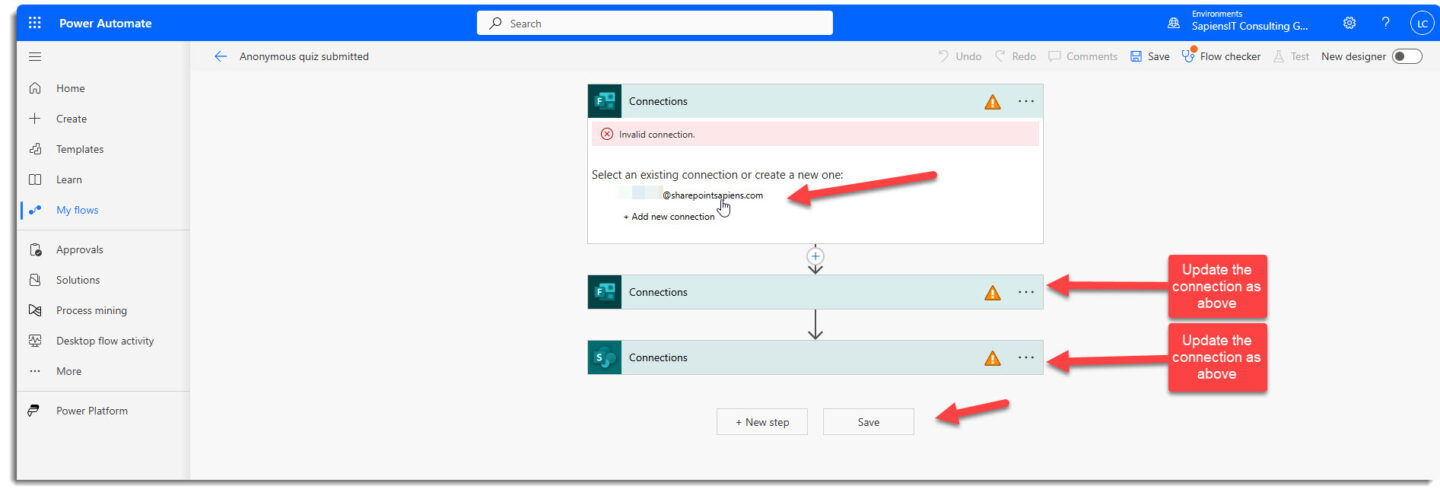Click the back arrow beside flow name
The height and width of the screenshot is (492, 1440).
pos(221,57)
